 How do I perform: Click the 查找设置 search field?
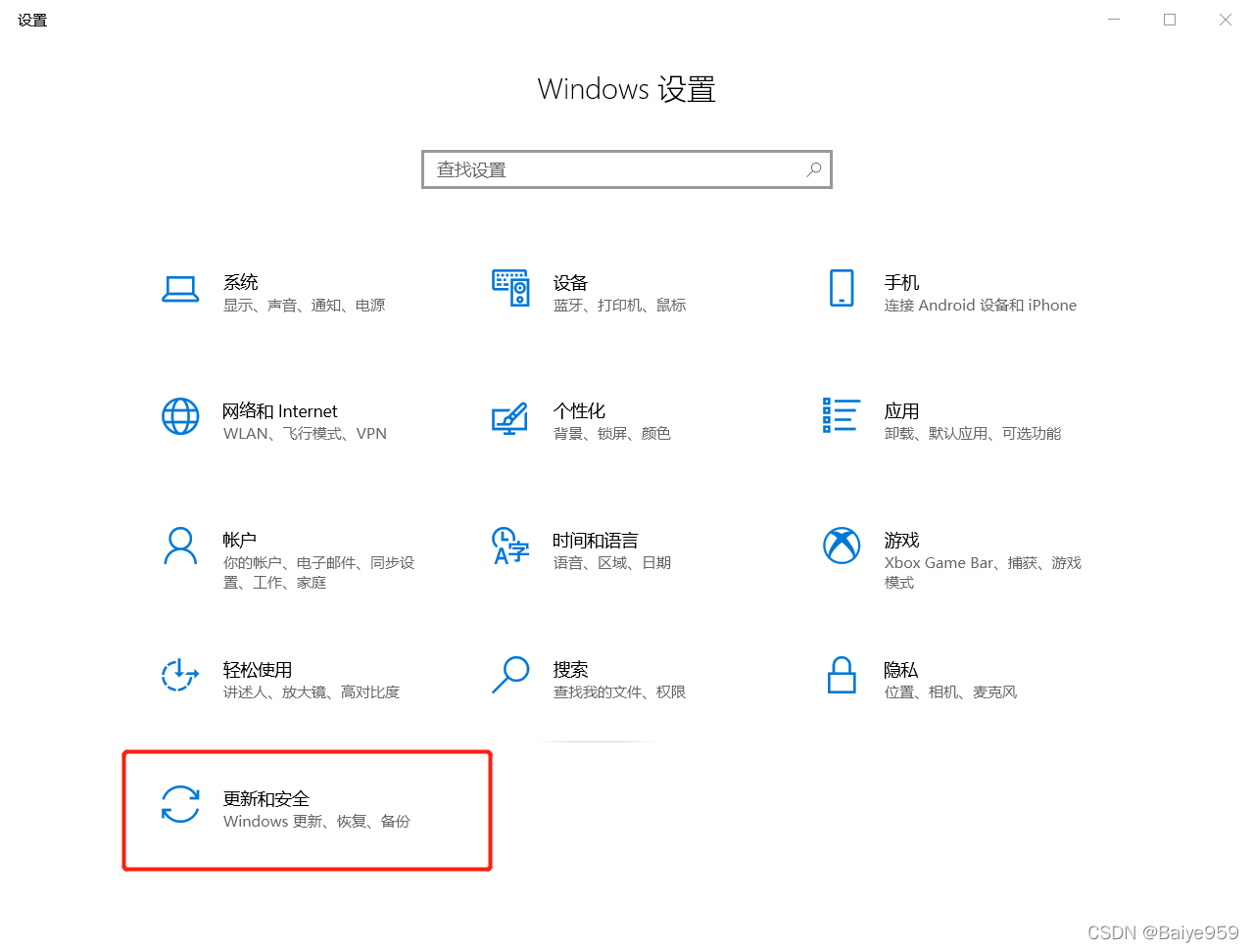click(627, 169)
